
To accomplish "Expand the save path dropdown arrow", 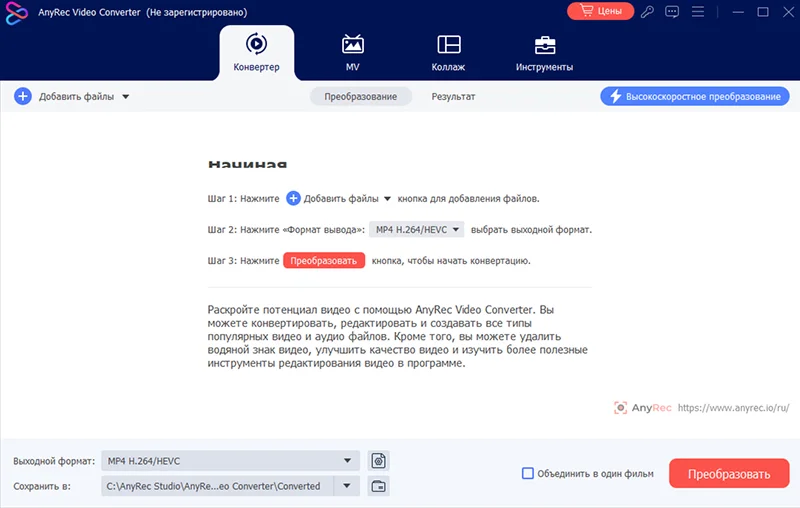I will [347, 486].
